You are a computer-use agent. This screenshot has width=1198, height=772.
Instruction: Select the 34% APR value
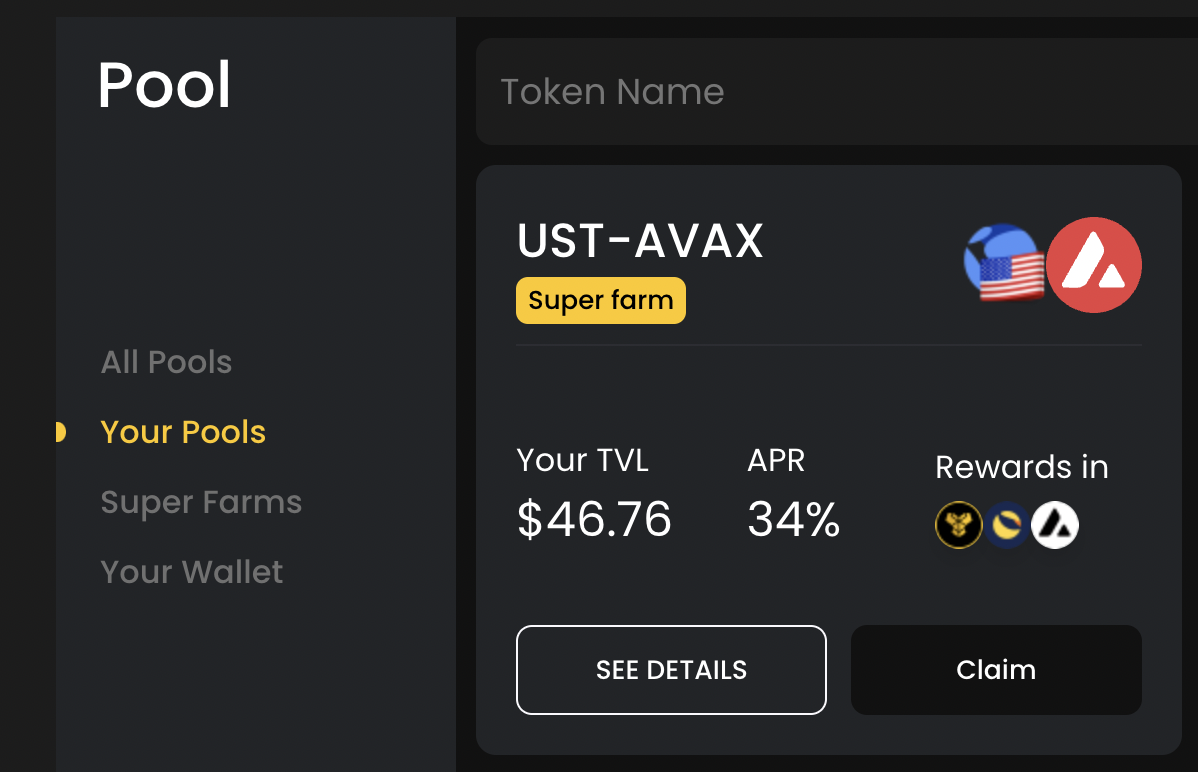click(x=793, y=519)
